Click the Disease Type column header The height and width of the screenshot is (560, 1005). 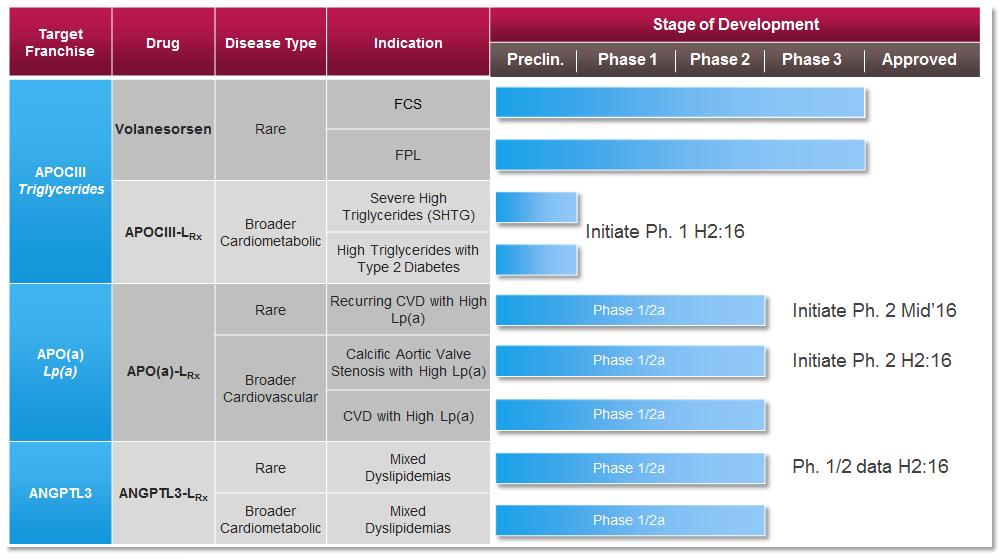point(270,43)
